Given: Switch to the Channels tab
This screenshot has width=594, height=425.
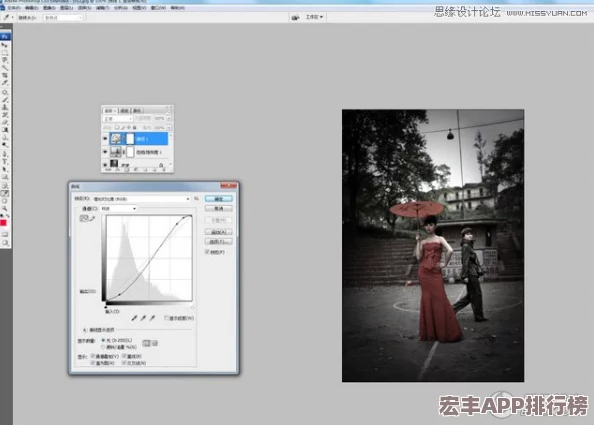Looking at the screenshot, I should [125, 111].
